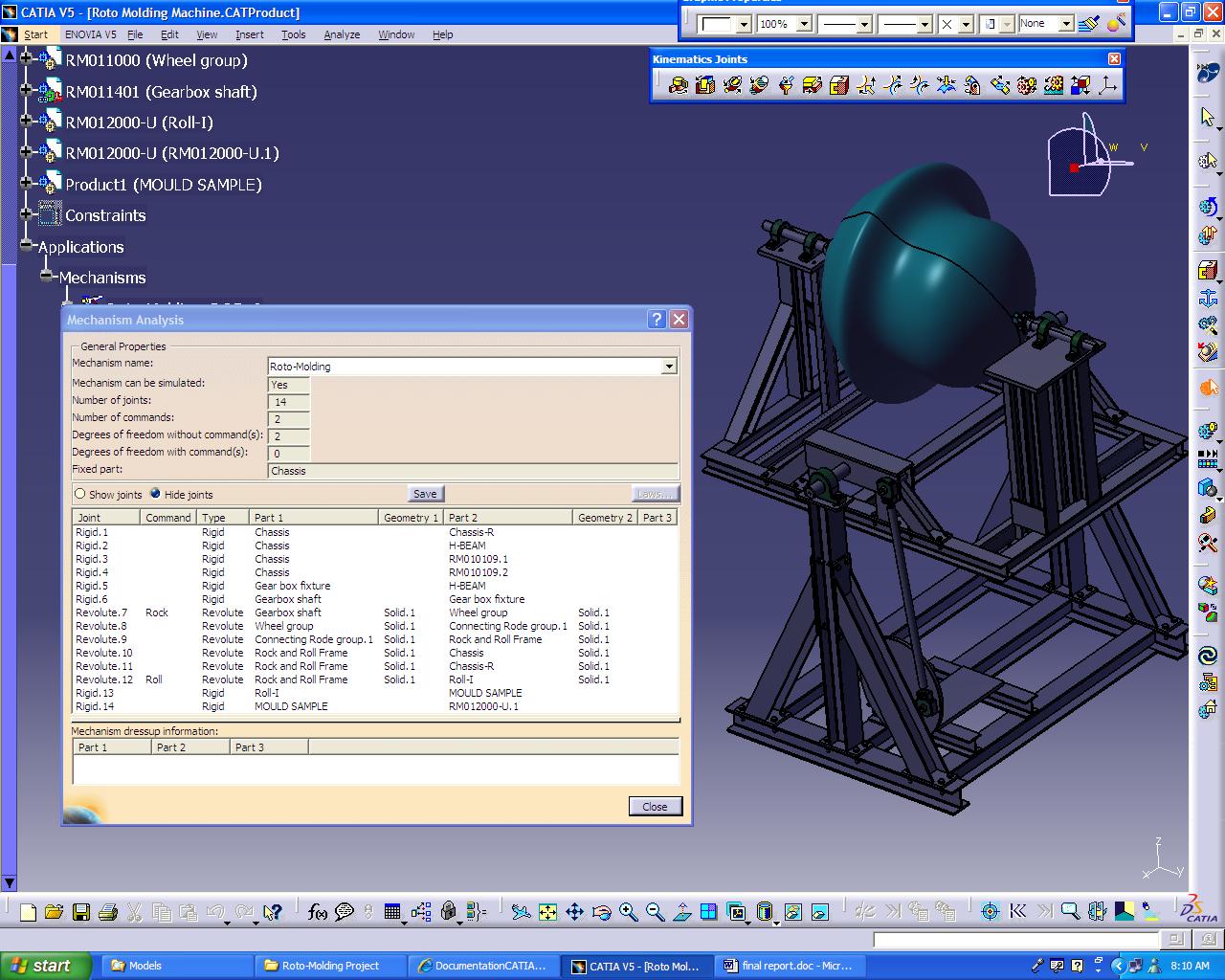1225x980 pixels.
Task: Click the Rotate view icon
Action: [601, 912]
